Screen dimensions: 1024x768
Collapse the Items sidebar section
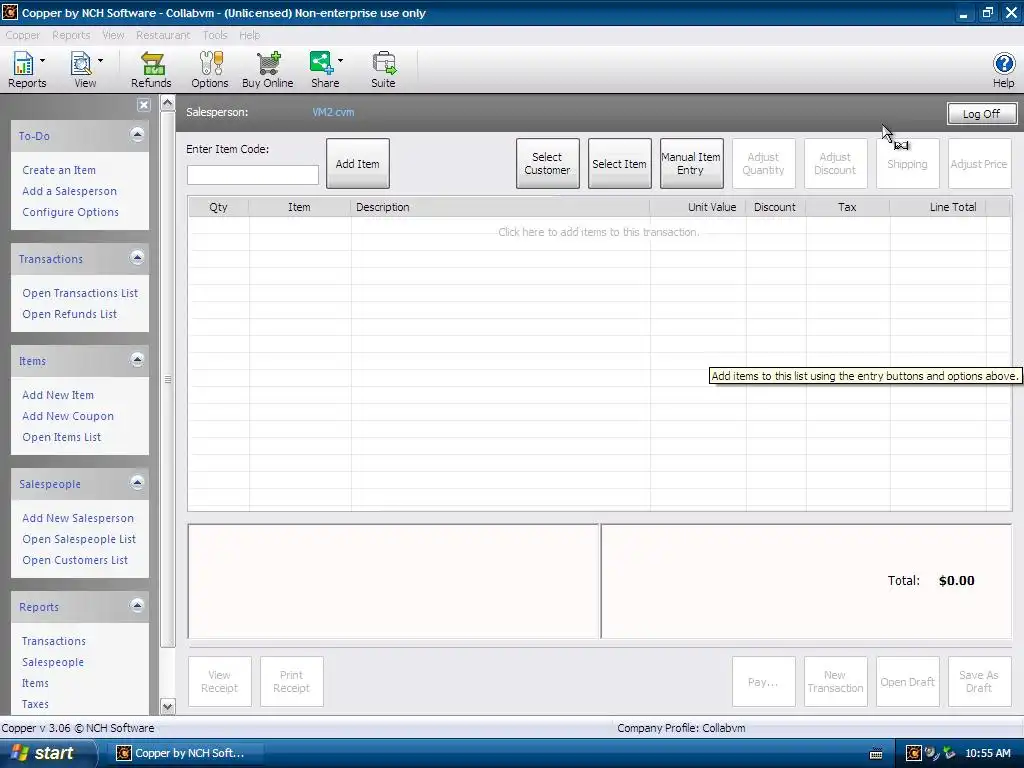pyautogui.click(x=137, y=360)
